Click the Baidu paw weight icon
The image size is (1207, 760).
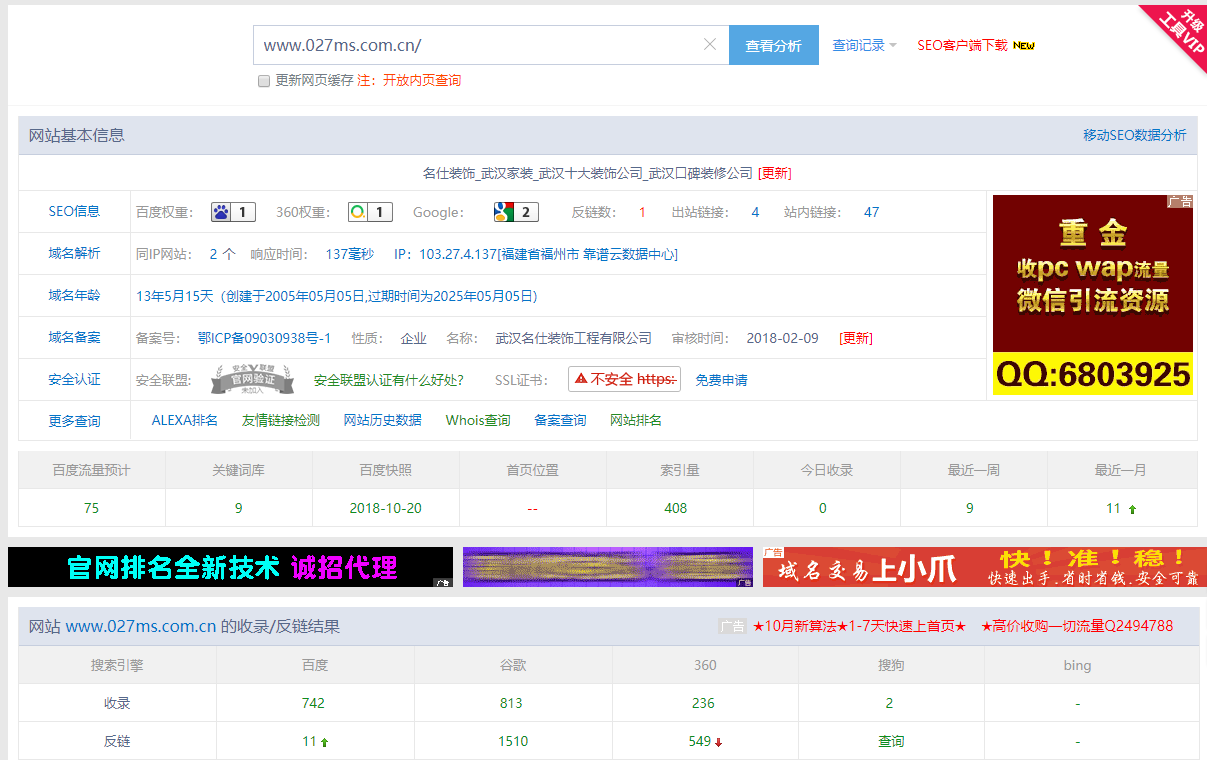222,212
